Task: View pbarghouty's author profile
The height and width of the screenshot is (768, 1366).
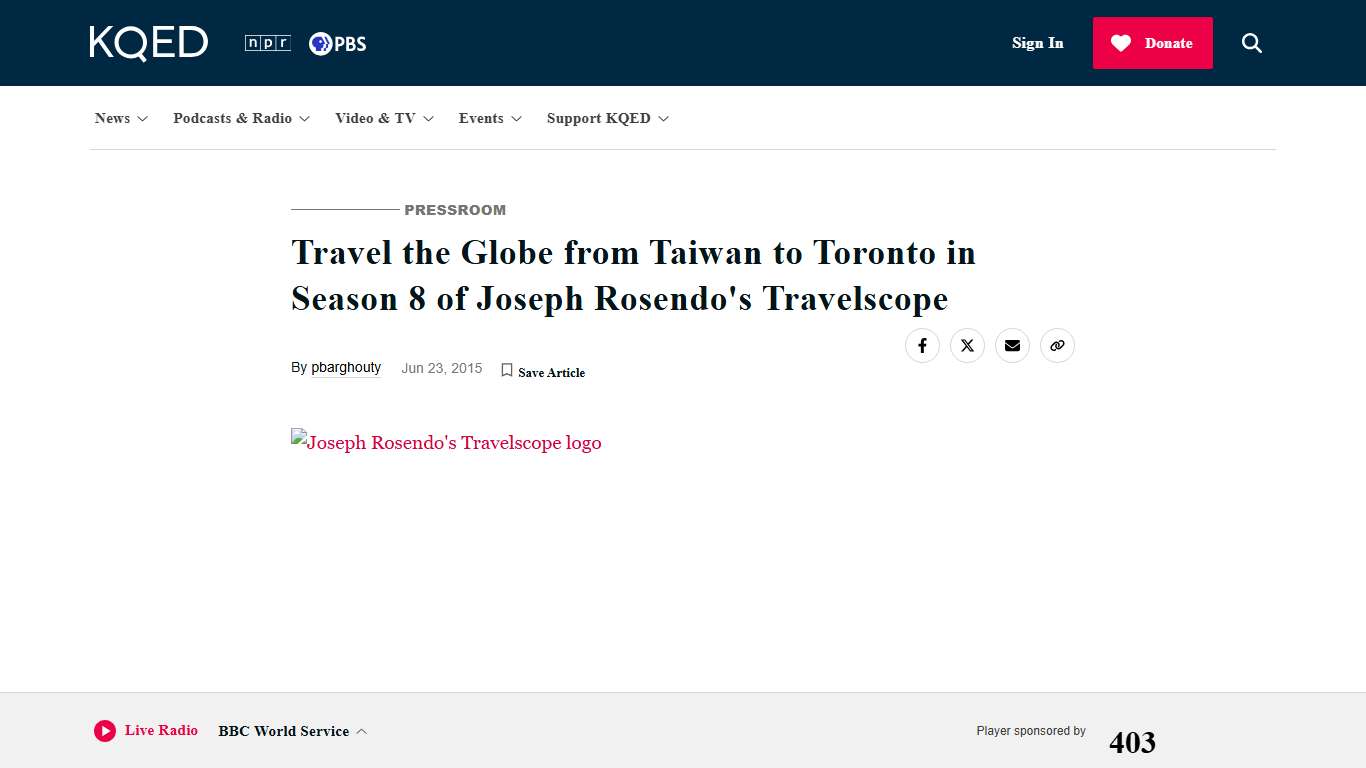Action: coord(346,368)
